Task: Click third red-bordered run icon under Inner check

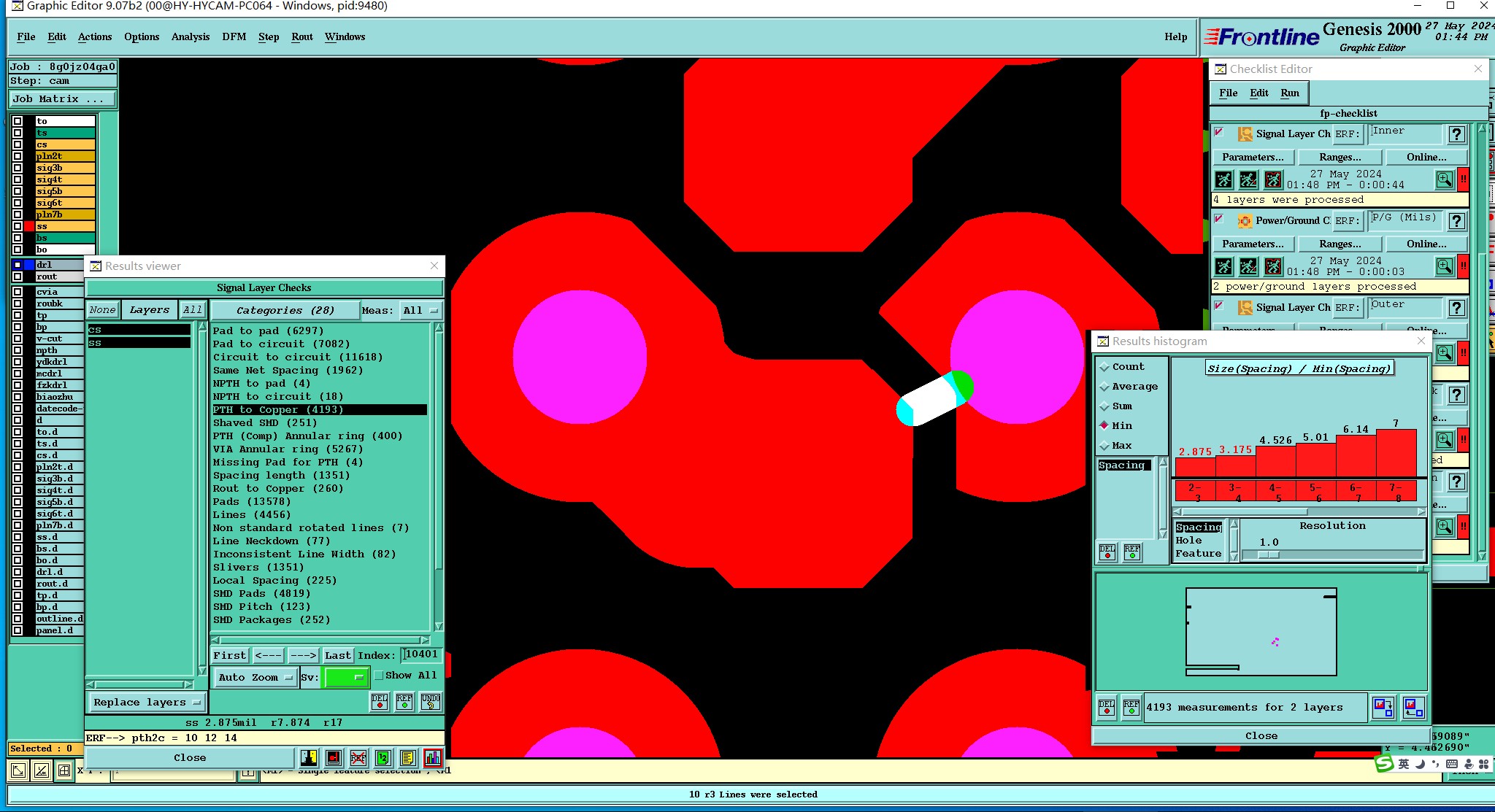Action: (x=1273, y=179)
